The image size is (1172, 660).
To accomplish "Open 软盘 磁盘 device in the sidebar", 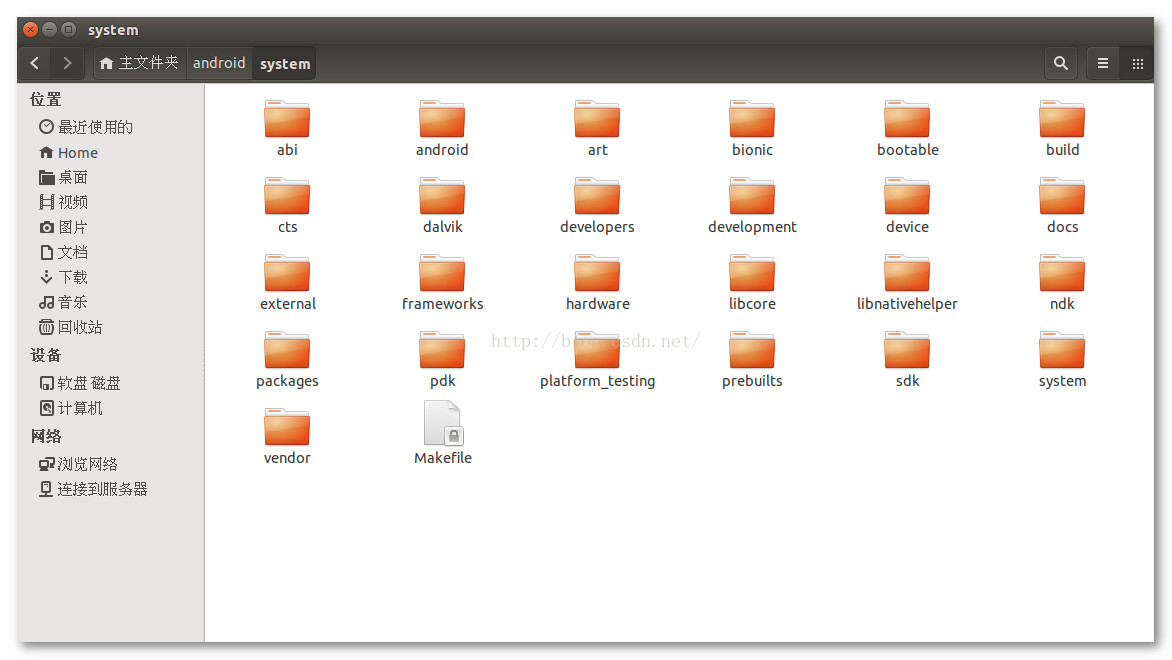I will [x=80, y=383].
